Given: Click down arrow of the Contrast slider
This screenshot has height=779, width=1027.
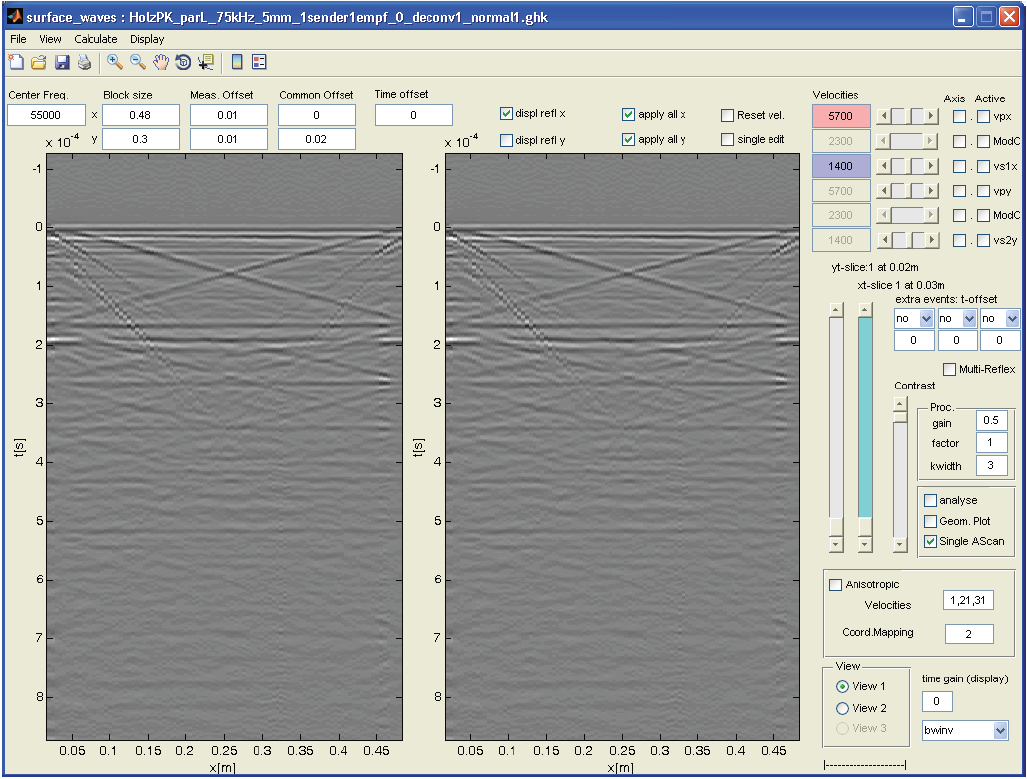Looking at the screenshot, I should click(901, 544).
